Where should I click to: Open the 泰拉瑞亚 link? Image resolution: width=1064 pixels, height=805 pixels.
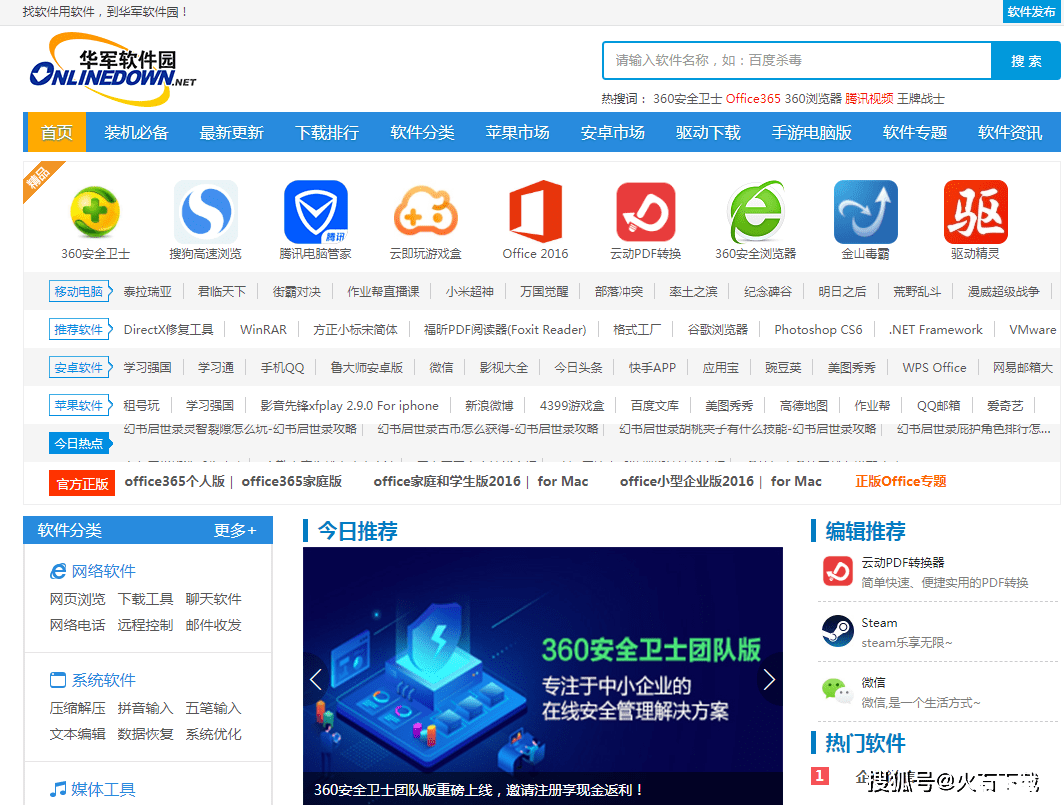tap(147, 291)
